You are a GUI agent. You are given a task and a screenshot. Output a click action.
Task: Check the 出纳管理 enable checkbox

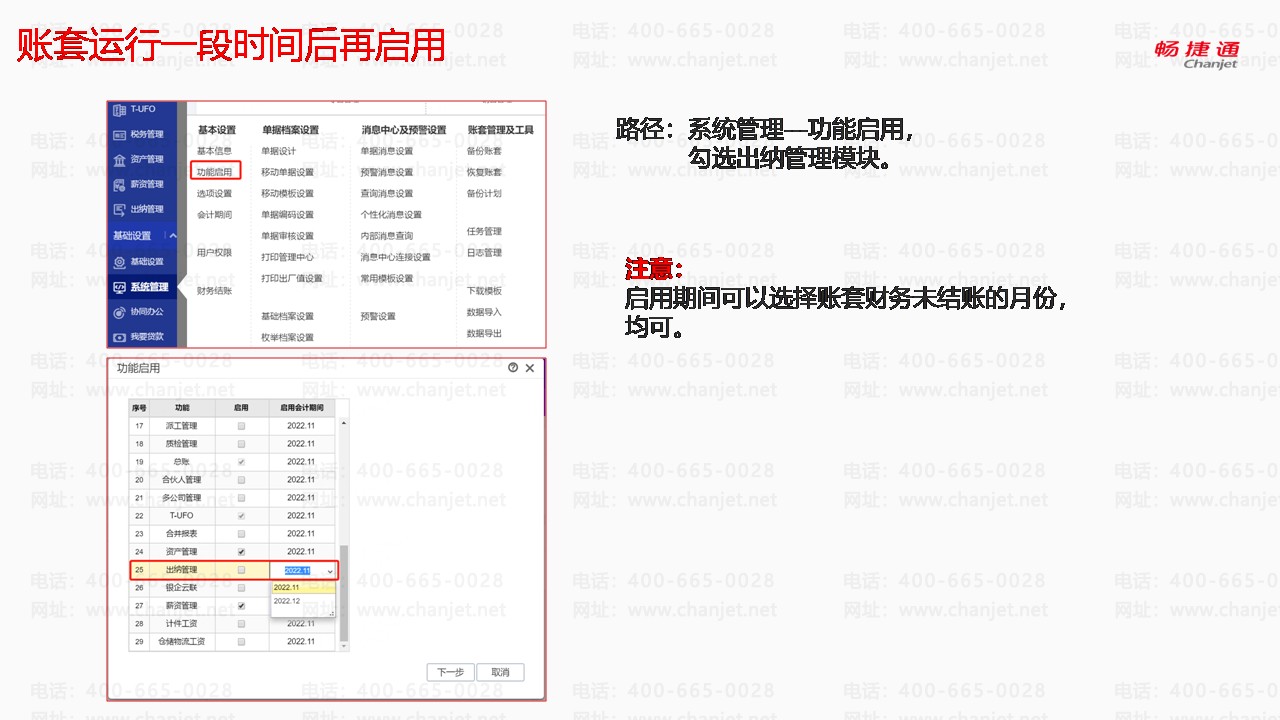(241, 570)
